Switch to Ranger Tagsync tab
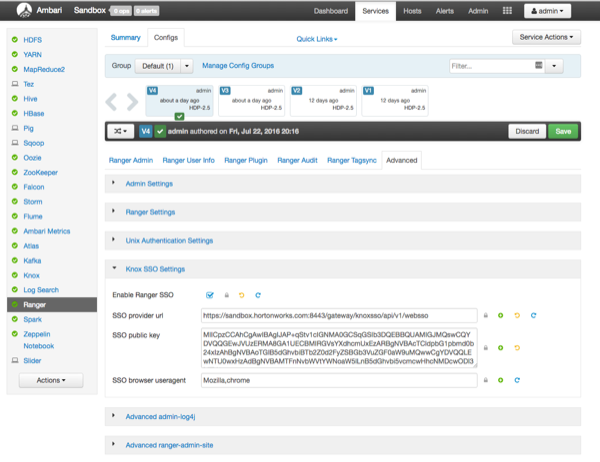The height and width of the screenshot is (462, 600). (x=352, y=160)
